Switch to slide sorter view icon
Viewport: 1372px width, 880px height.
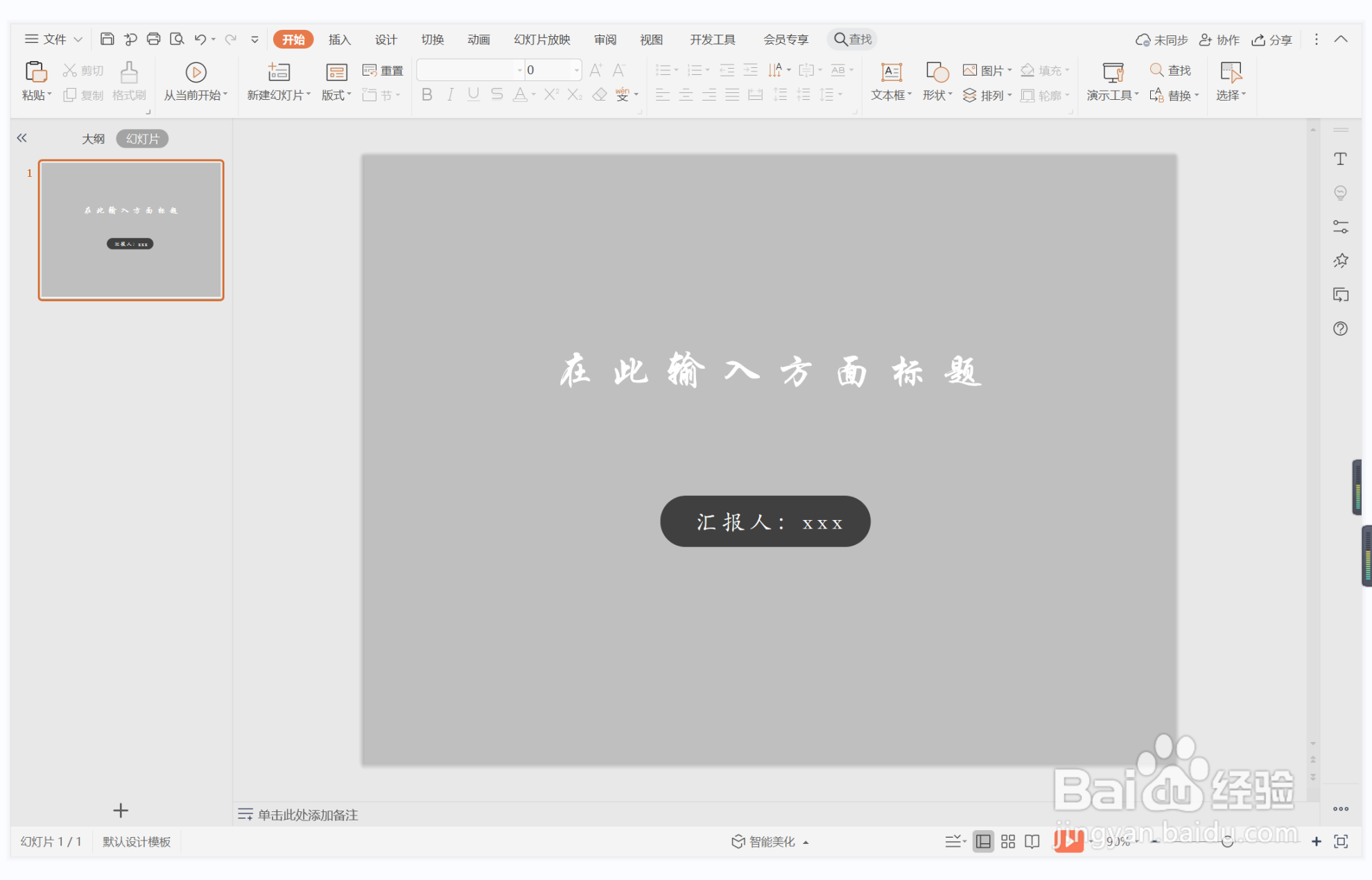click(1007, 841)
